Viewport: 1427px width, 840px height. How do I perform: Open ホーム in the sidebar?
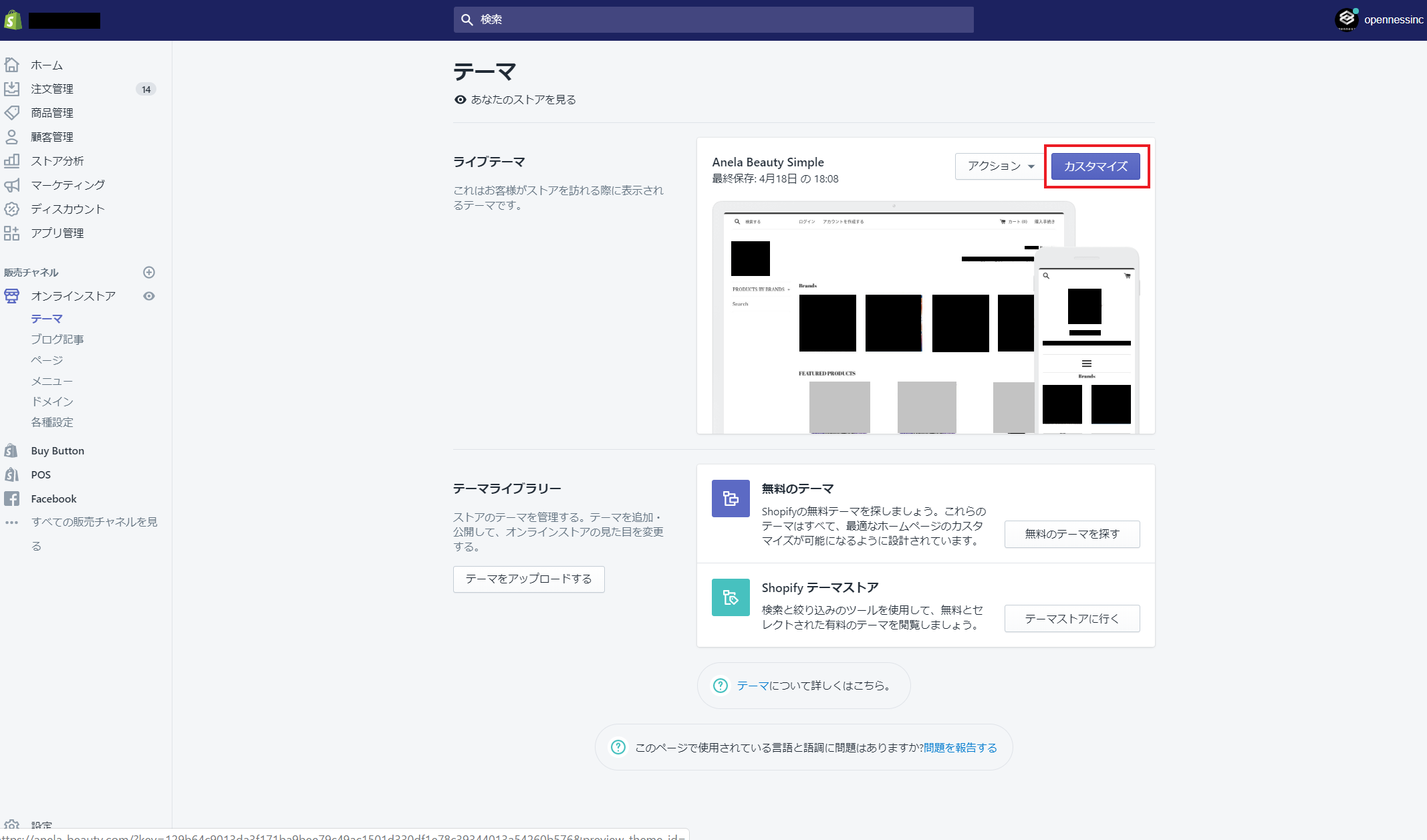point(47,65)
